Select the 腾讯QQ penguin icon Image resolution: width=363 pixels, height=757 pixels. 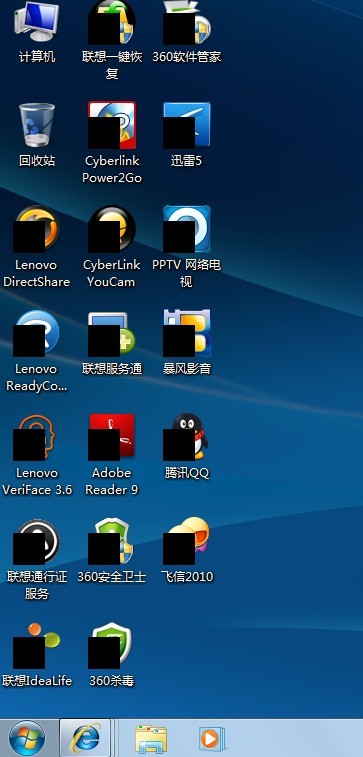(x=187, y=437)
